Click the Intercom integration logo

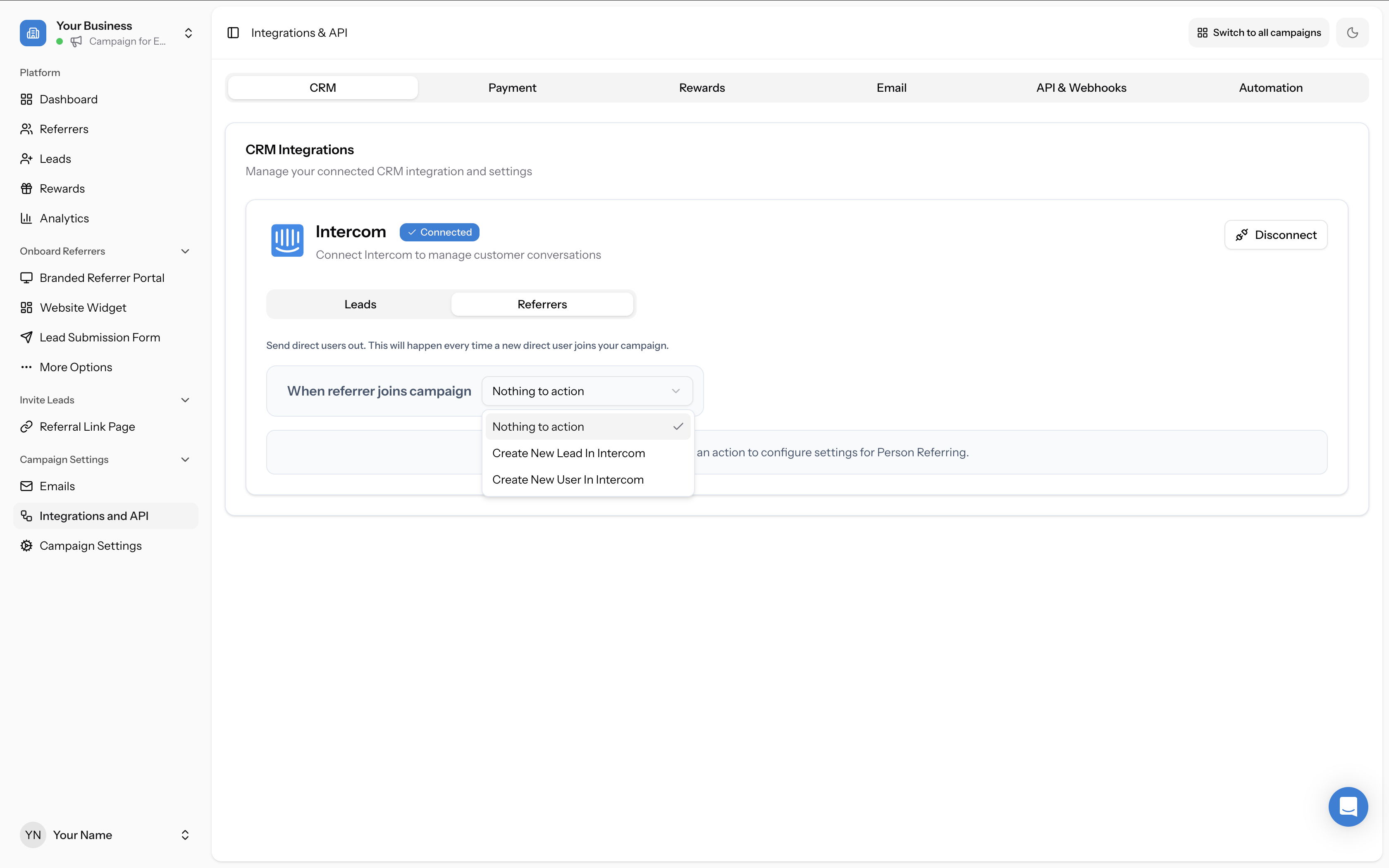287,241
